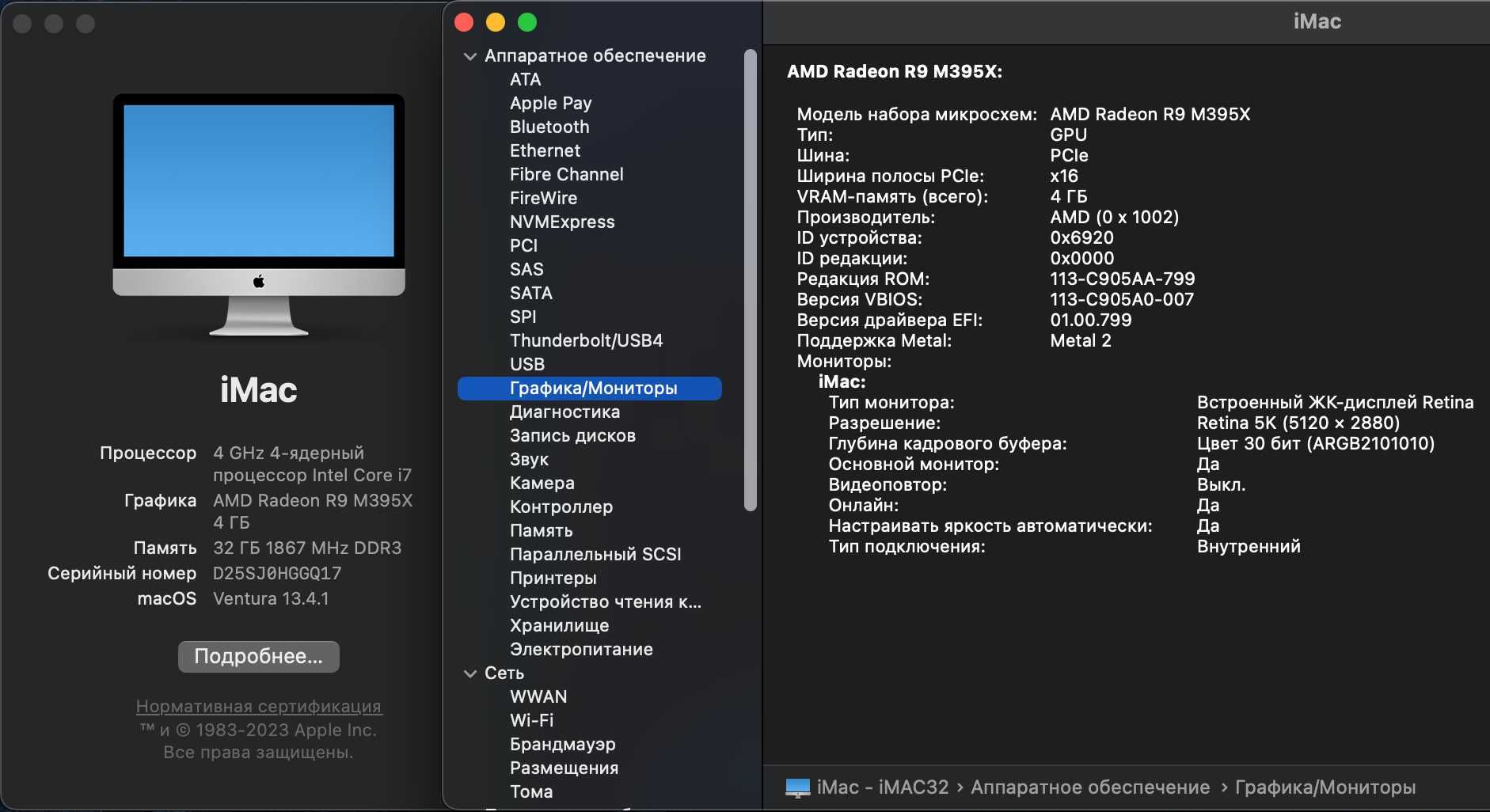1490x812 pixels.
Task: Click the Встроенный ЖК-дисплей Retina value
Action: pos(1335,403)
